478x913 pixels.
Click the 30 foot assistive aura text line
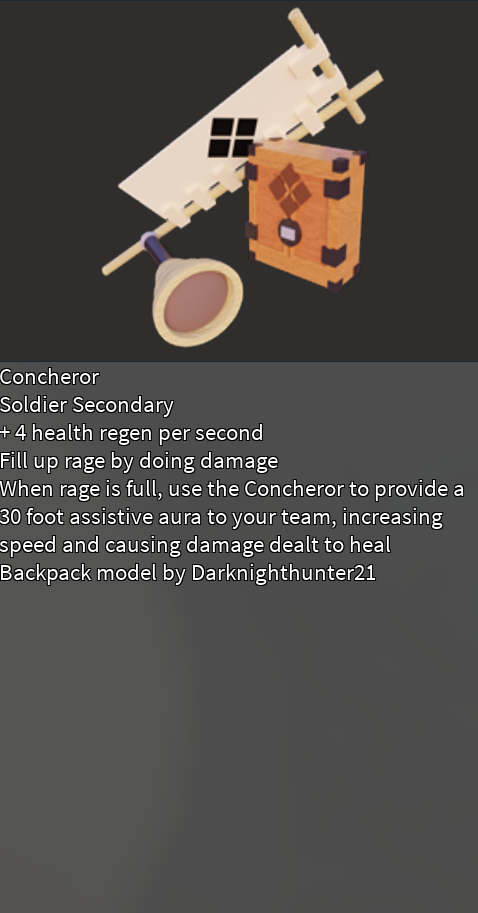point(221,516)
